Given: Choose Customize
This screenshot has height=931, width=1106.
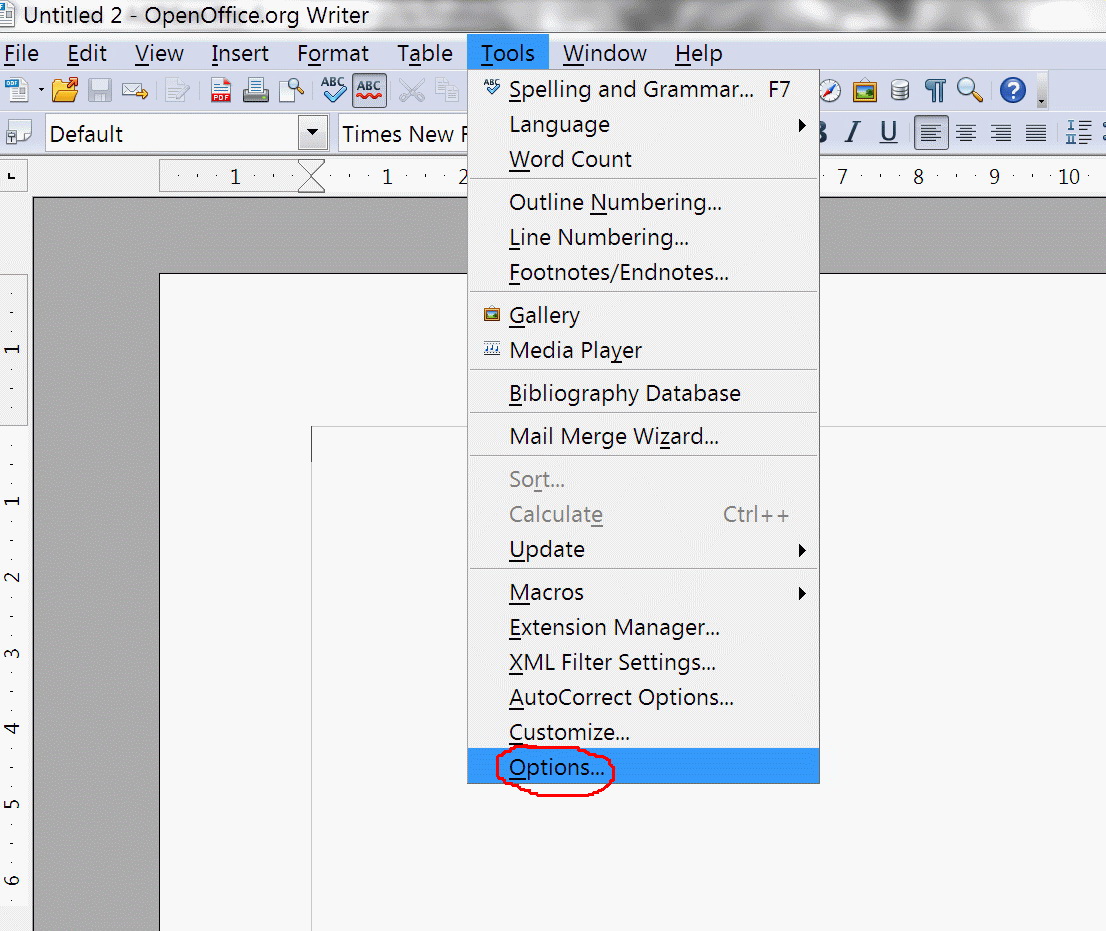Looking at the screenshot, I should [643, 732].
